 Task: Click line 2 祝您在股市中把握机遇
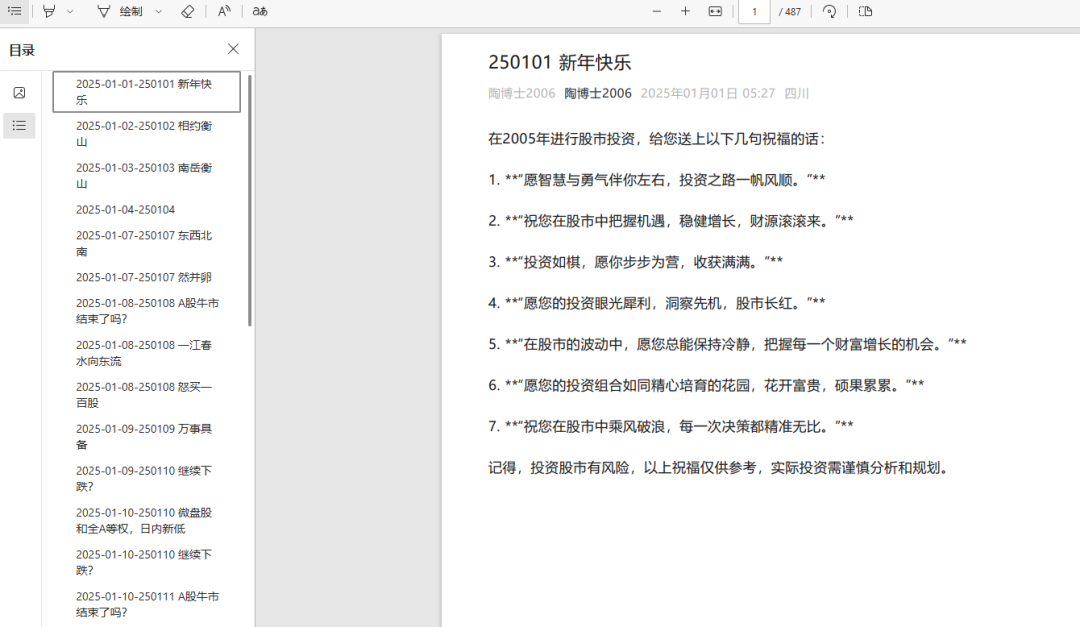point(671,220)
